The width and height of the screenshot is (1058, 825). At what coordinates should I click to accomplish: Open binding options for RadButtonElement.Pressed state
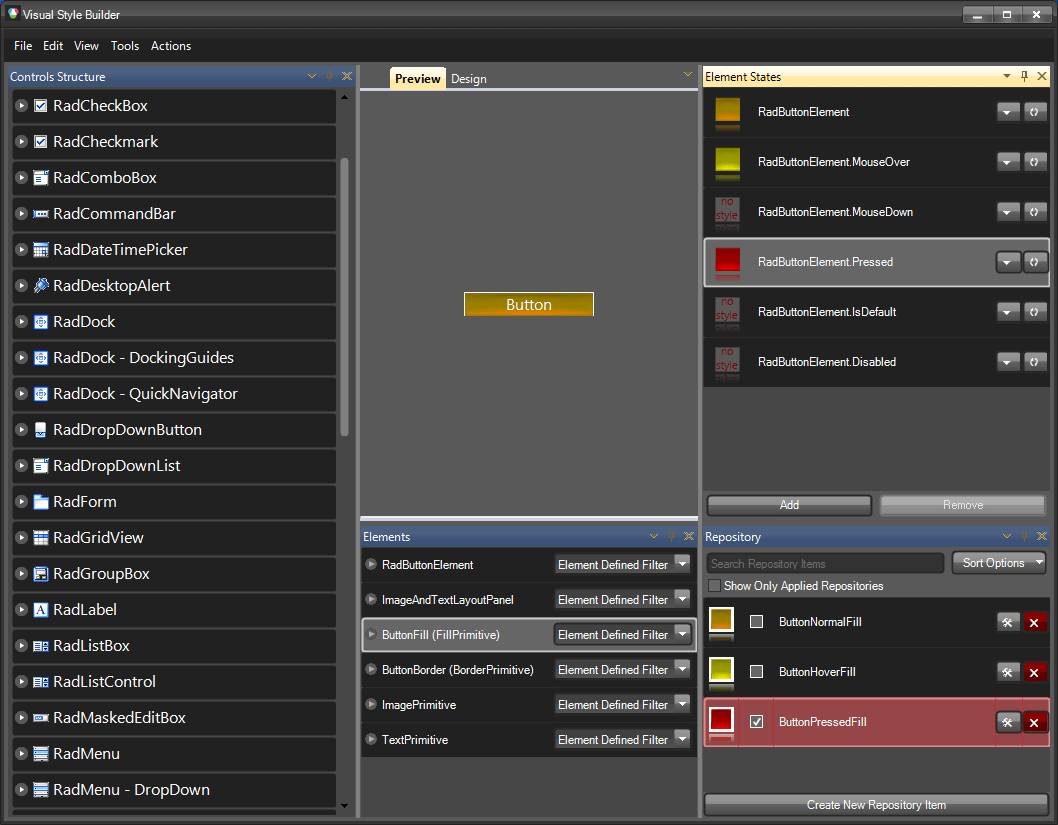(x=1035, y=261)
